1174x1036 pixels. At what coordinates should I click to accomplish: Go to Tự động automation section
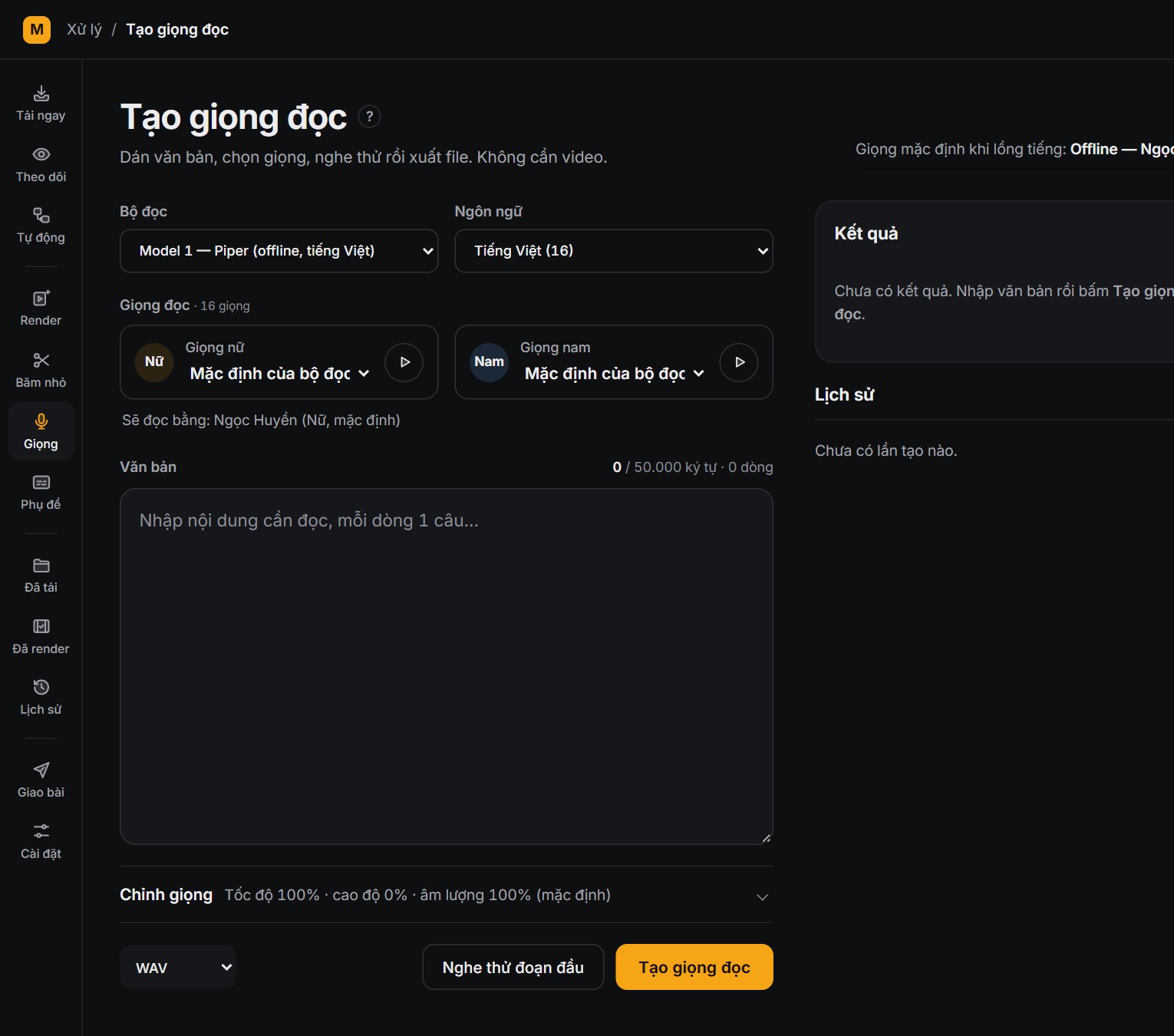point(41,226)
